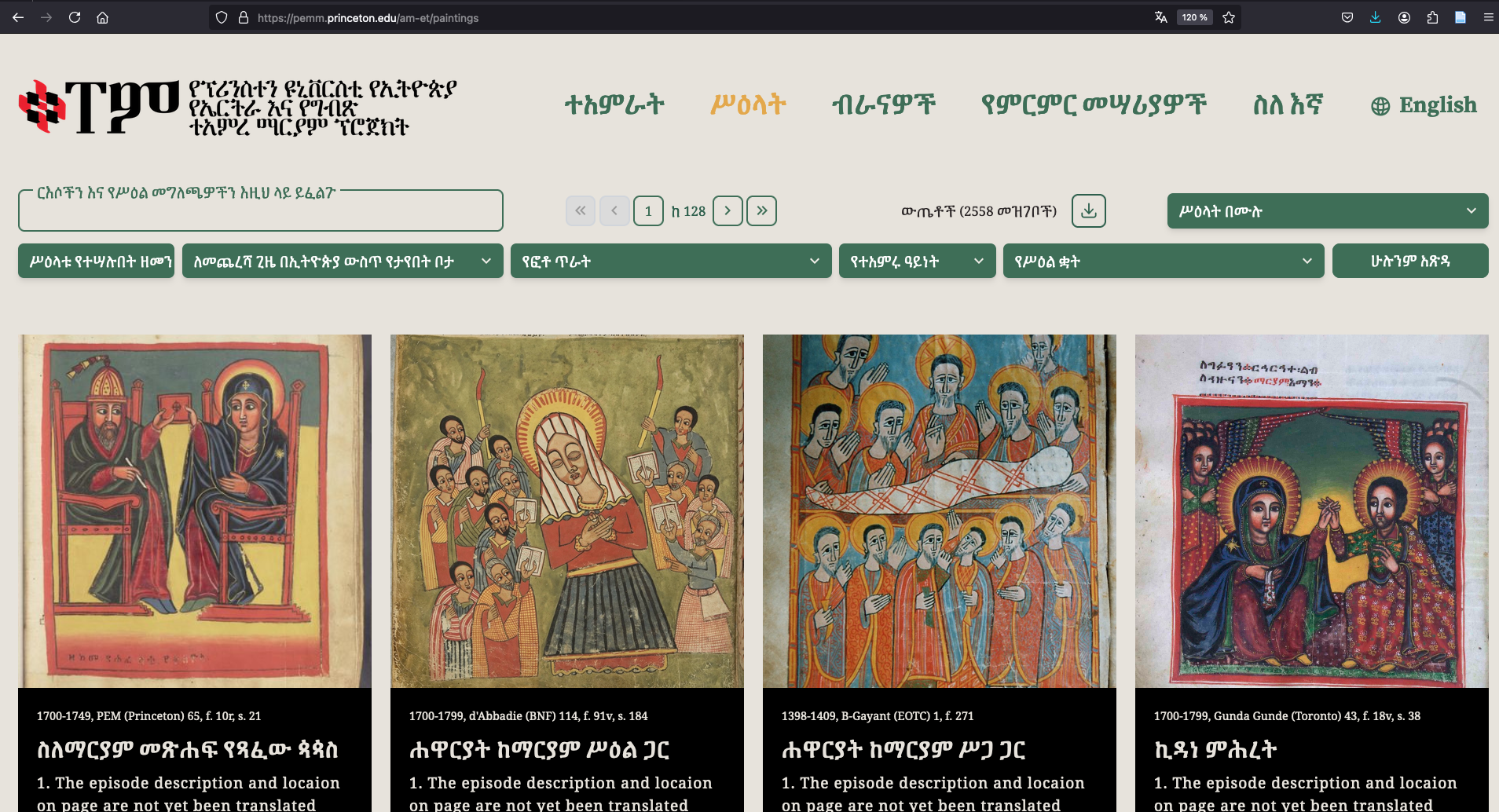1499x812 pixels.
Task: Go to the next page arrow
Action: (728, 210)
